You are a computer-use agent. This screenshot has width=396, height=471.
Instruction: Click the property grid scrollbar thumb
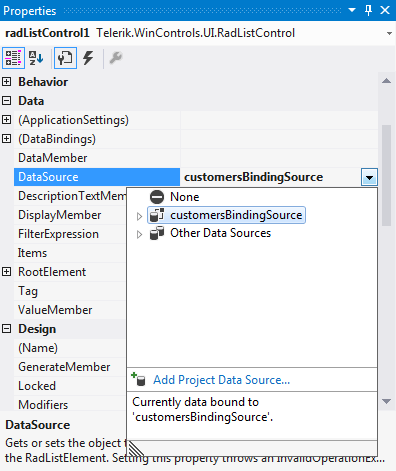click(386, 176)
